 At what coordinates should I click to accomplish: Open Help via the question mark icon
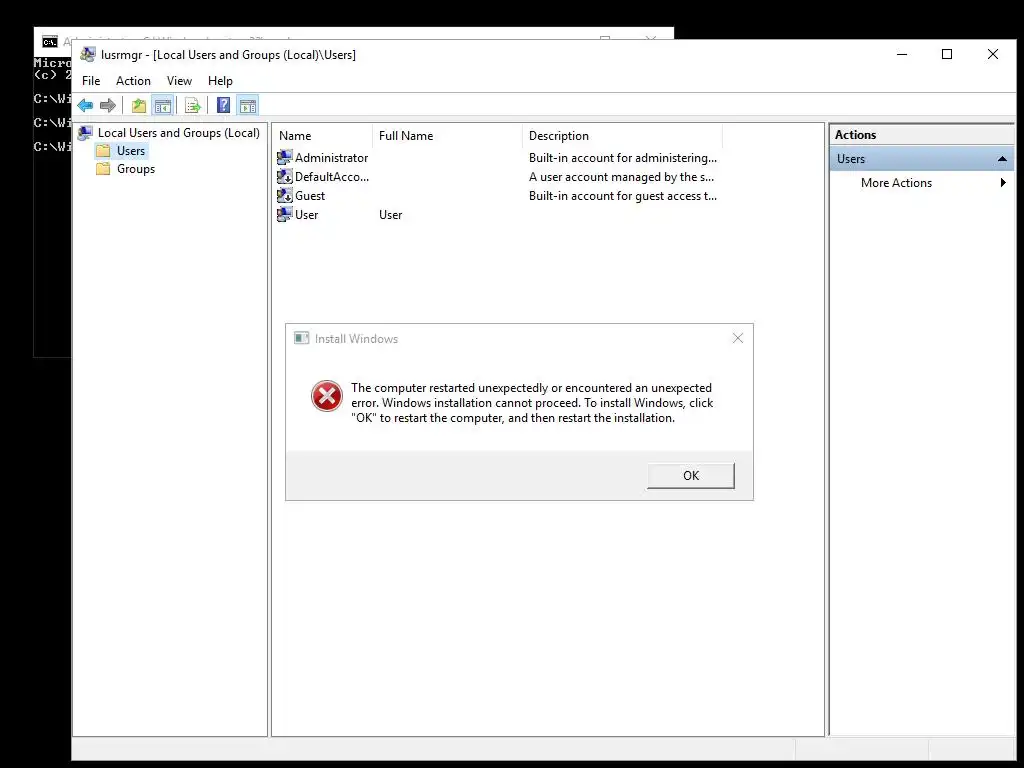(x=223, y=105)
